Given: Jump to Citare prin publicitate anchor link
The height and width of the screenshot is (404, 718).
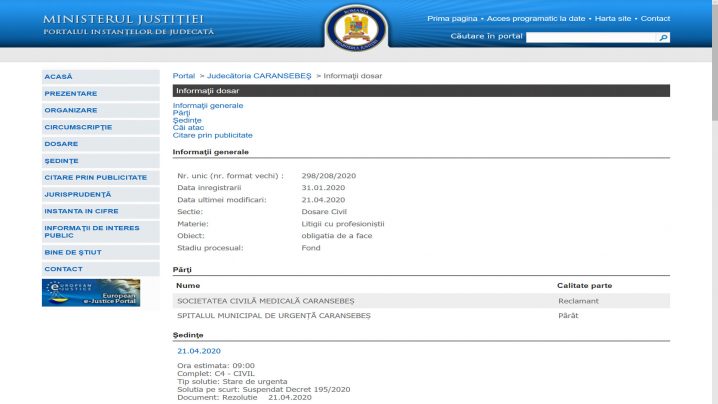Looking at the screenshot, I should coord(212,135).
